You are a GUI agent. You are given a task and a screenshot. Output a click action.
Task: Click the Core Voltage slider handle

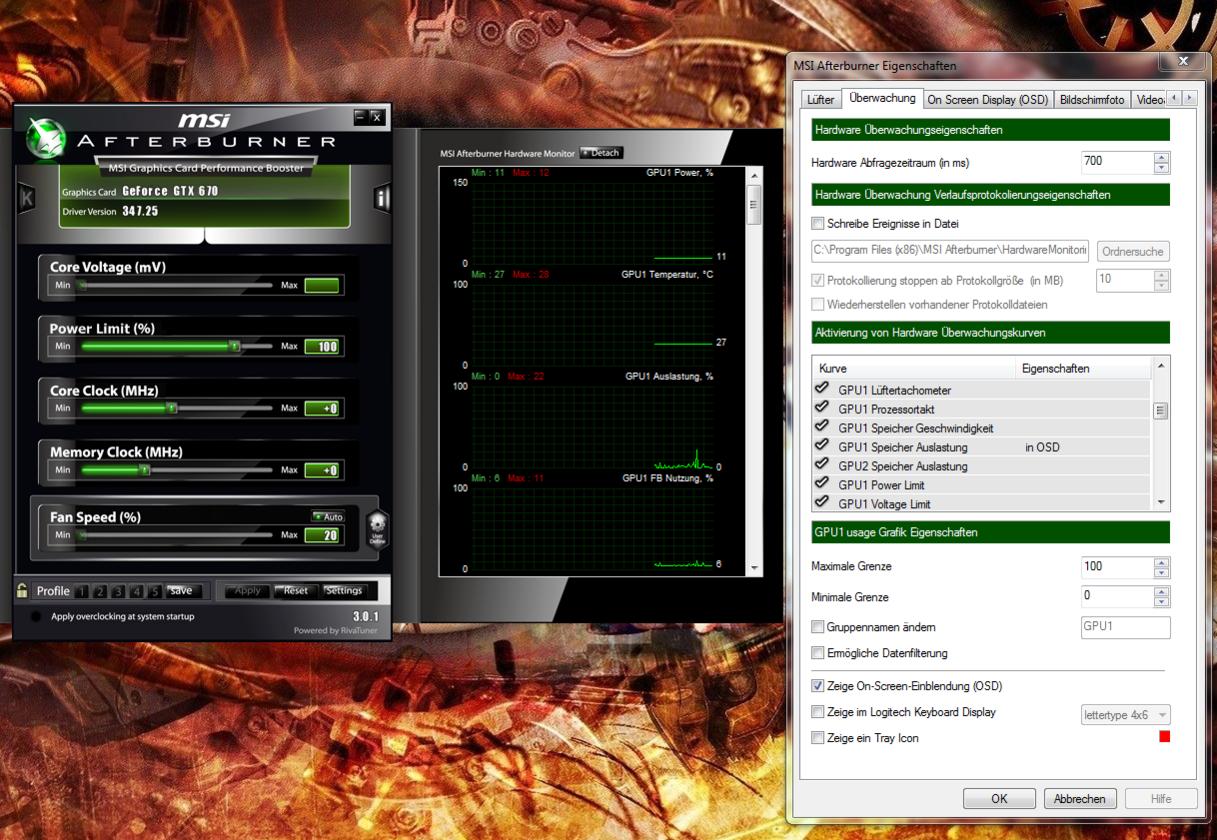83,285
